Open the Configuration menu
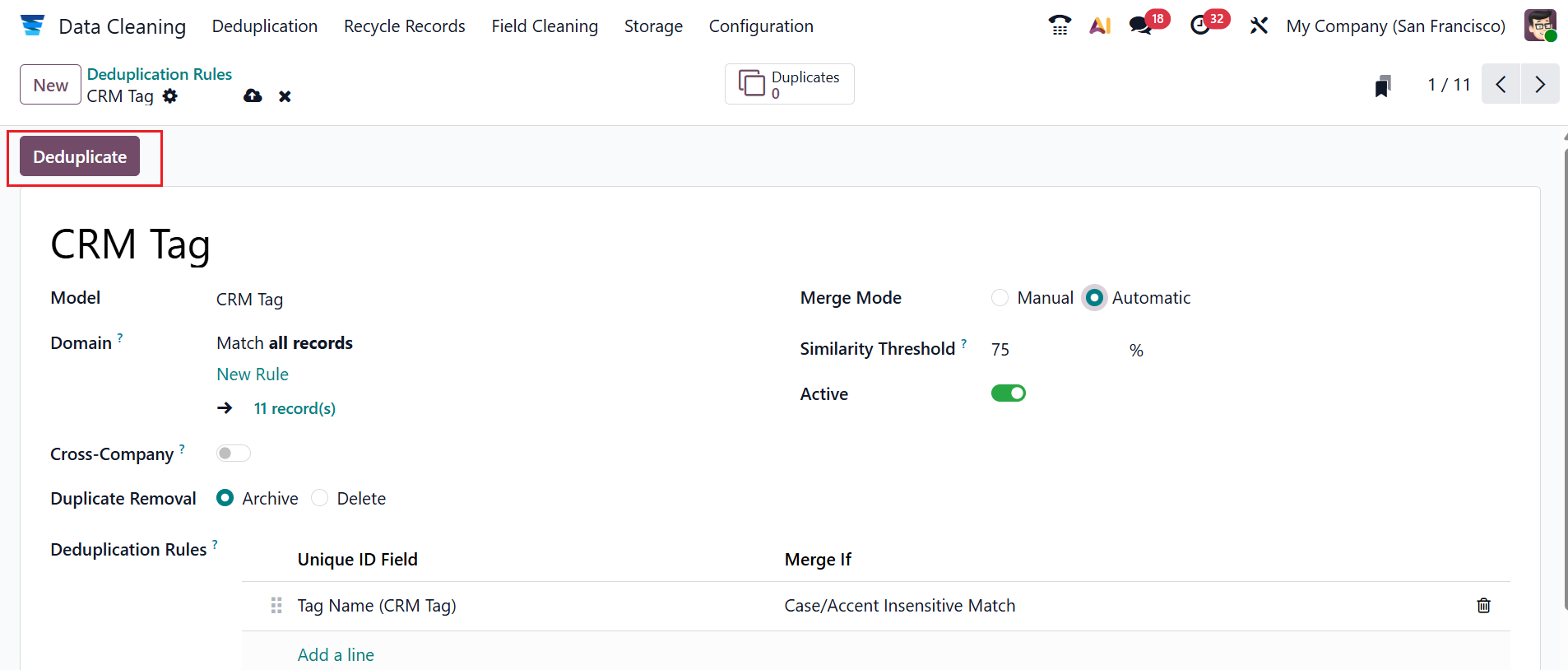 click(x=761, y=26)
